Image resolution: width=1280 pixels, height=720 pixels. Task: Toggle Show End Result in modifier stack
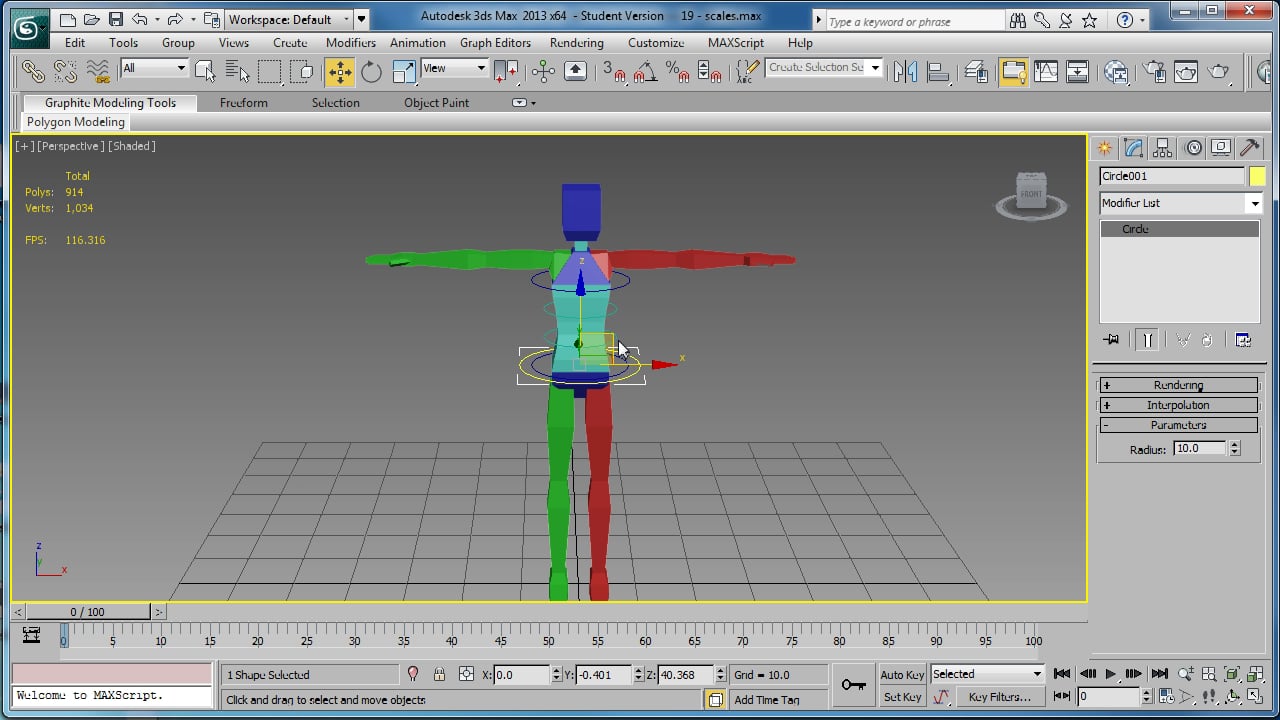(x=1147, y=340)
